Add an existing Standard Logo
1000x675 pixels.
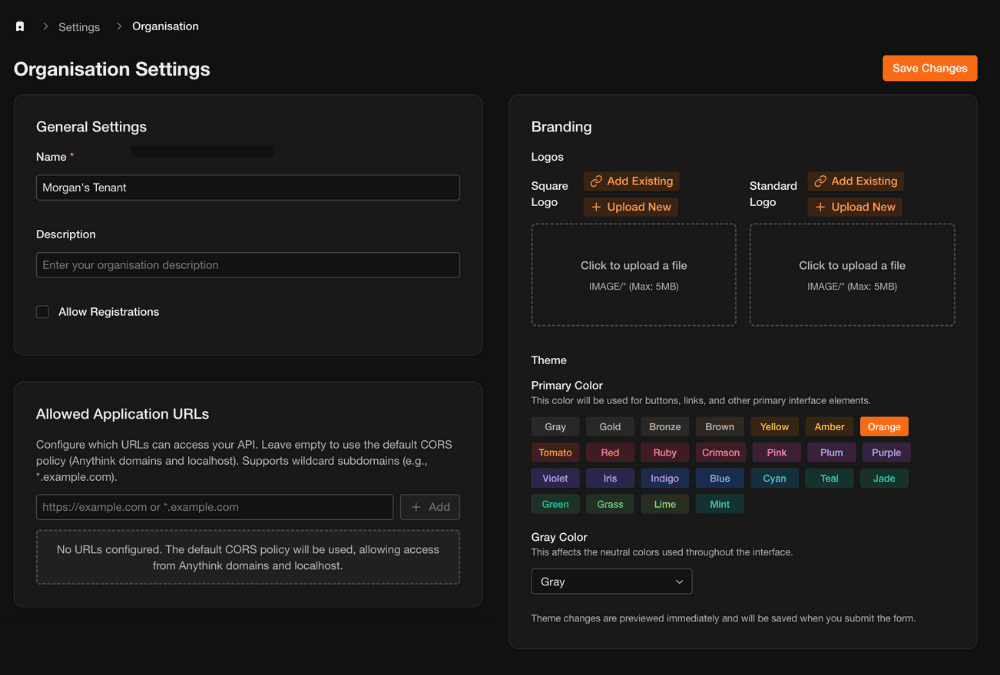pyautogui.click(x=855, y=181)
